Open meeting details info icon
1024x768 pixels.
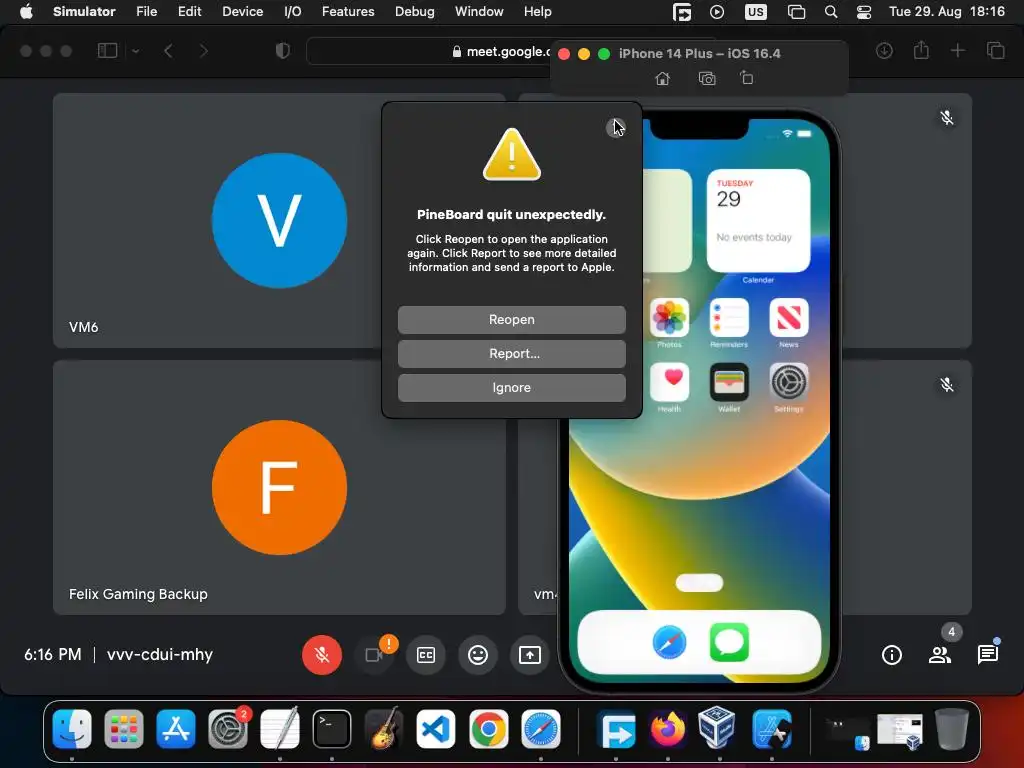(891, 654)
